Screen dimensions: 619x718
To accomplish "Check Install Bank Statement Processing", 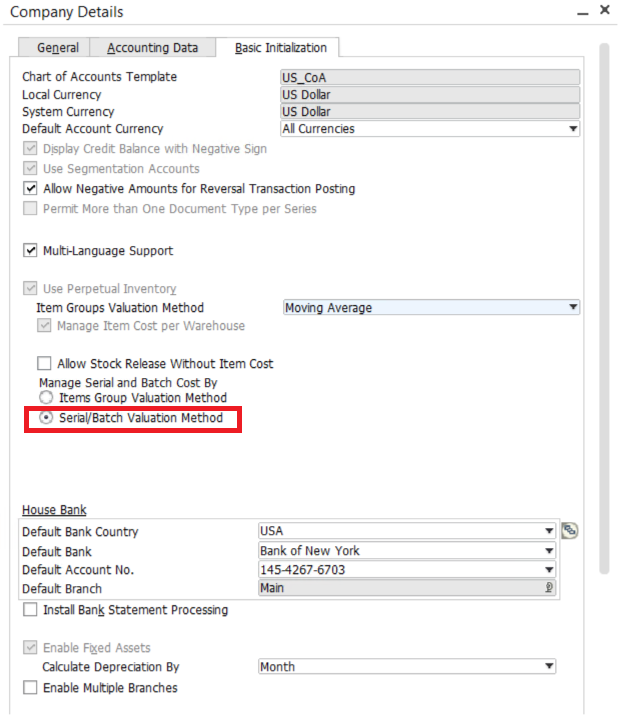I will click(x=30, y=610).
